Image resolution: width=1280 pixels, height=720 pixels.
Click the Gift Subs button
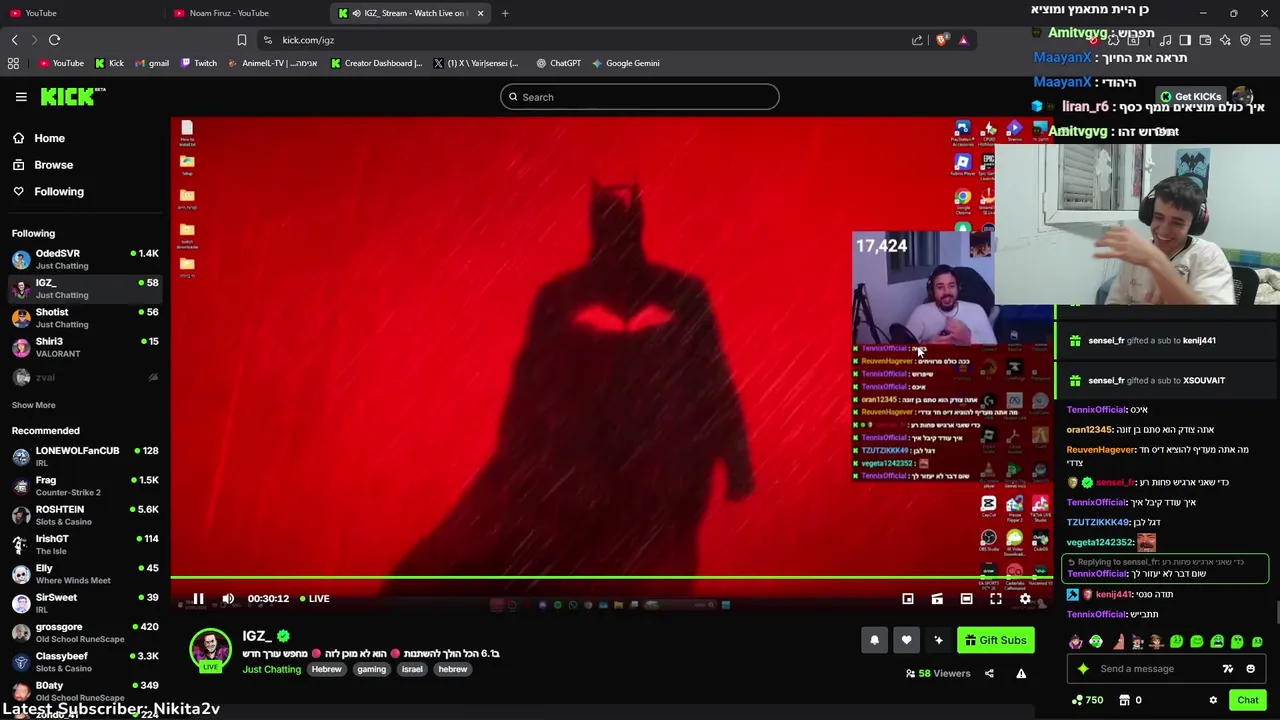click(x=995, y=640)
